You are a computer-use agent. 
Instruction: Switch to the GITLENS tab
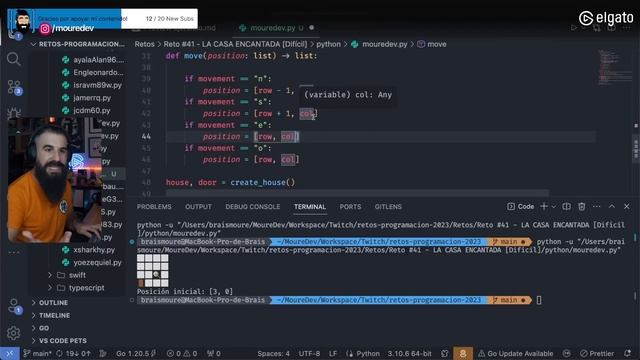pos(388,207)
